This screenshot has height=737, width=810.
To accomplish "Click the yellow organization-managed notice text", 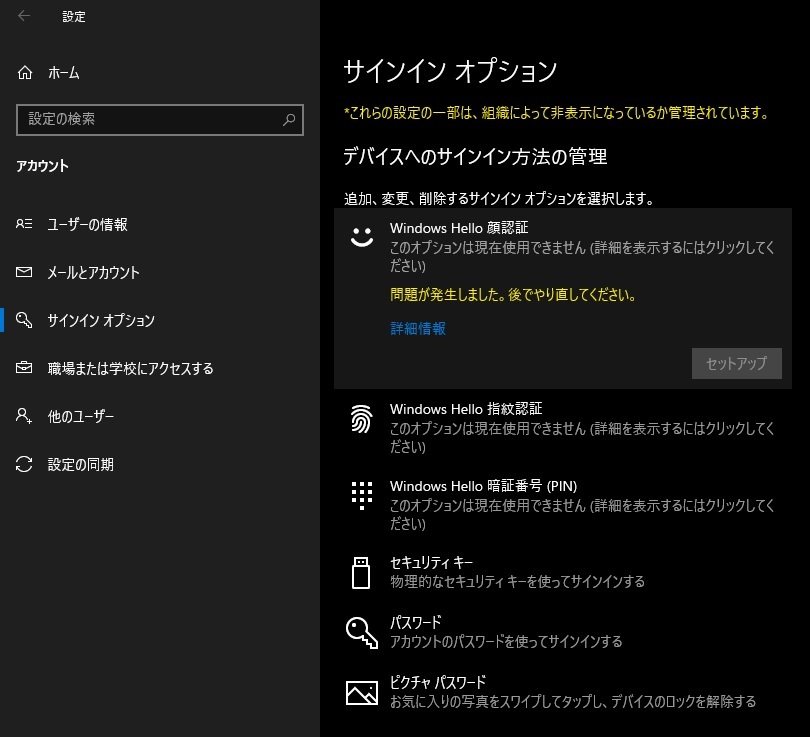I will [x=557, y=112].
